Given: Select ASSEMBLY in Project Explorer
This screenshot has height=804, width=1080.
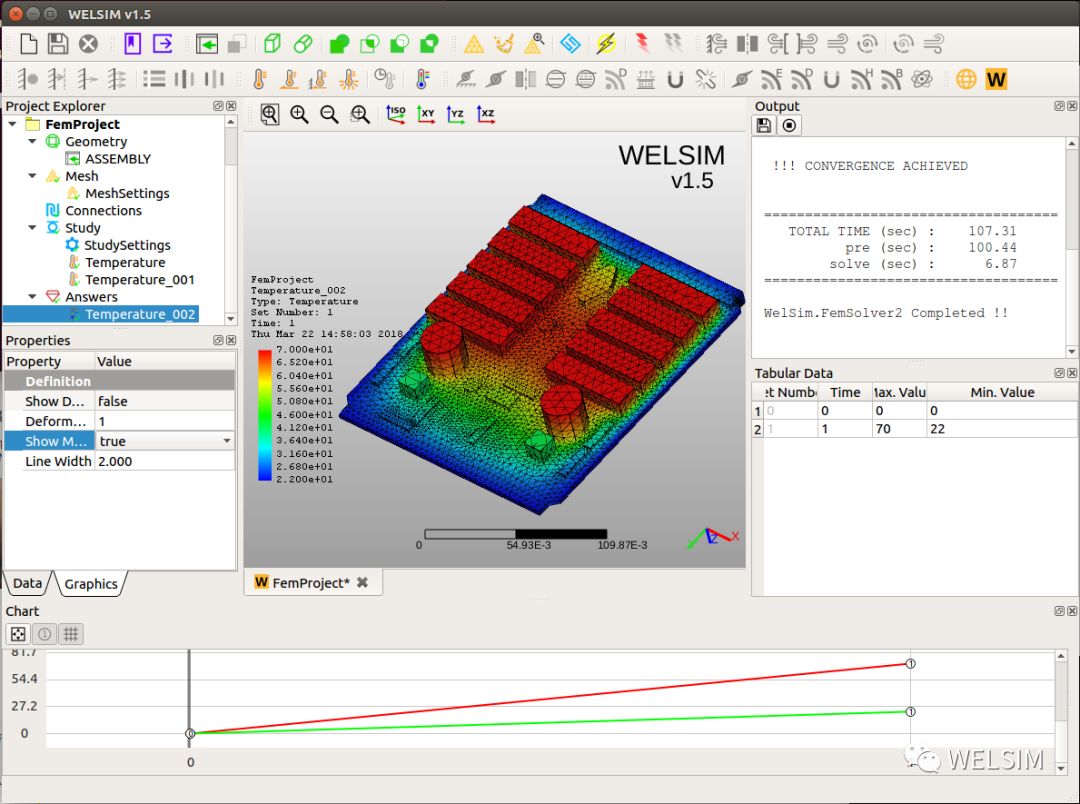Looking at the screenshot, I should point(117,158).
